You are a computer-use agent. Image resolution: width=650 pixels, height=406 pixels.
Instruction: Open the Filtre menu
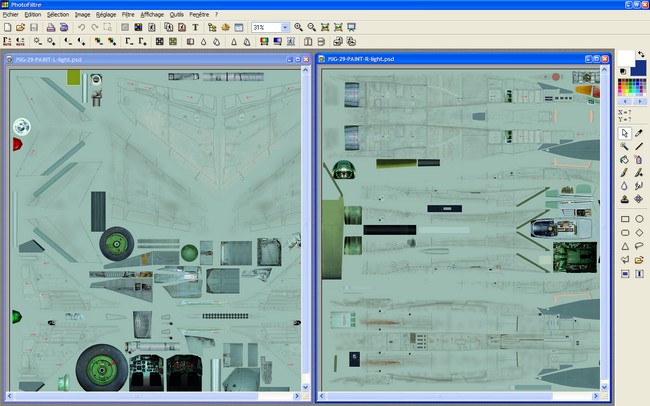tap(128, 15)
